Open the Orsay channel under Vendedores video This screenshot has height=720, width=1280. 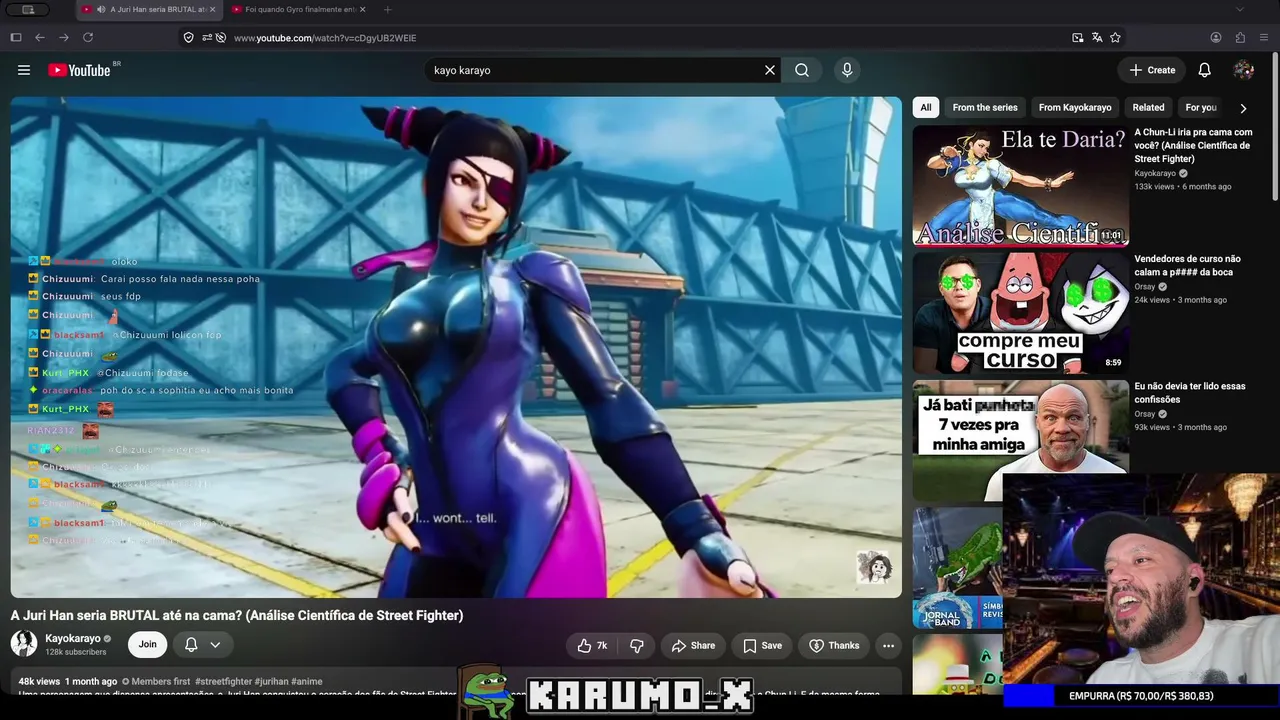coord(1145,287)
